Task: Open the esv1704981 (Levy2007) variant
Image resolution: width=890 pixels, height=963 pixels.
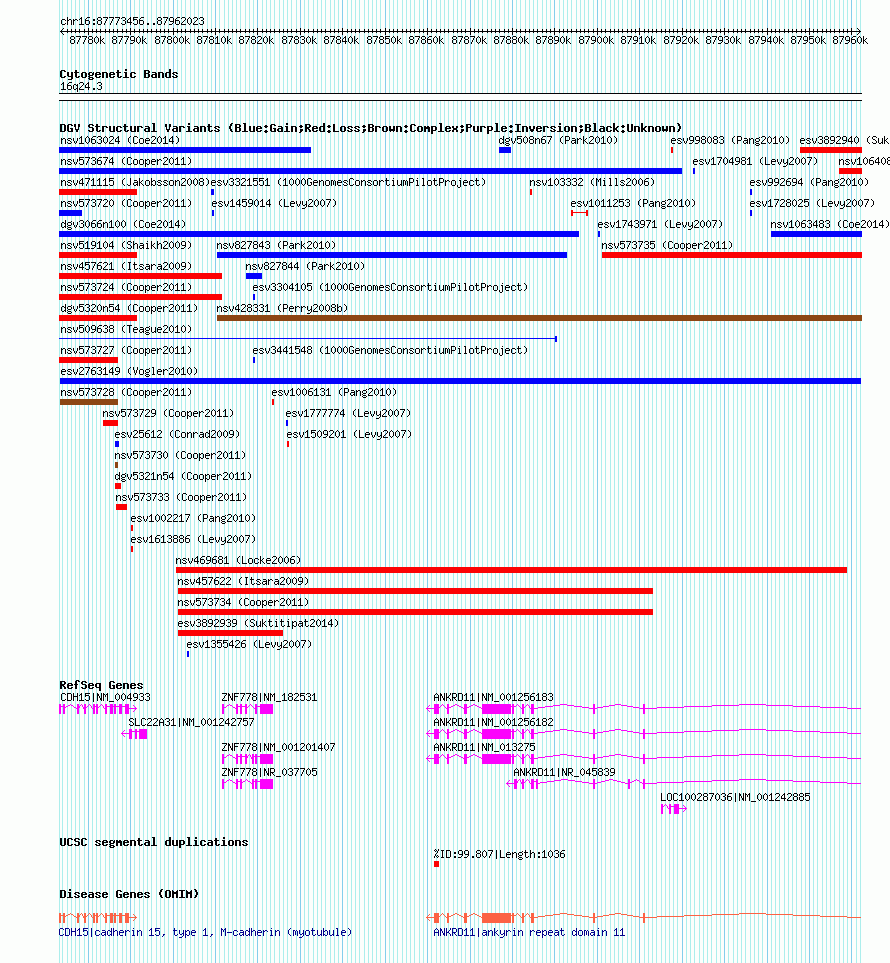Action: pos(755,161)
